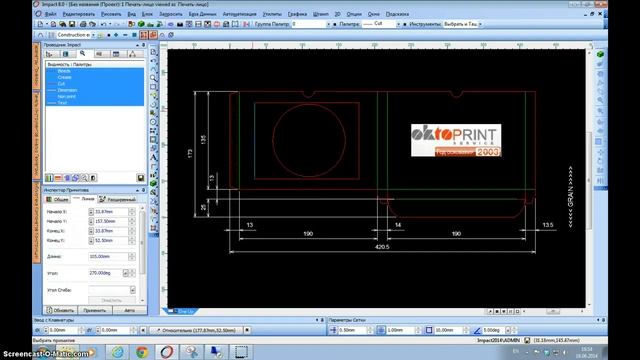Toggle the lock beside the dY input field

point(98,330)
